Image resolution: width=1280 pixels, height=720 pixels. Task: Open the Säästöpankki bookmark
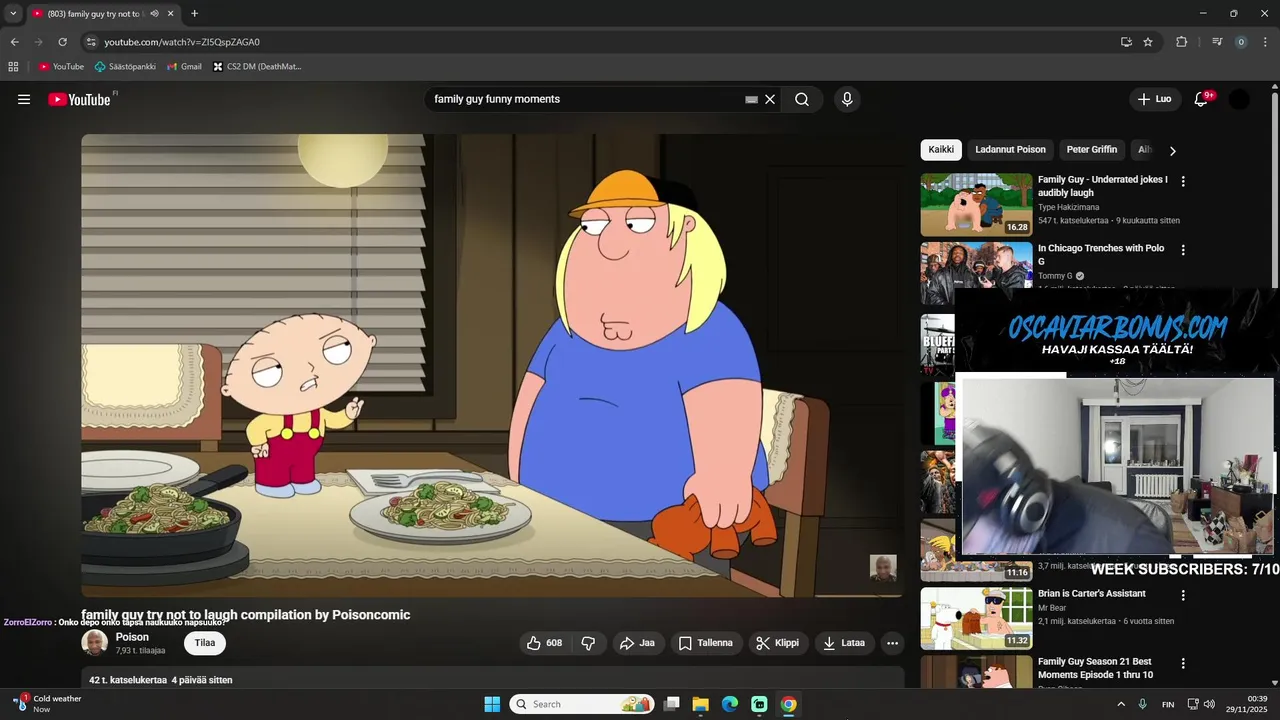coord(125,67)
